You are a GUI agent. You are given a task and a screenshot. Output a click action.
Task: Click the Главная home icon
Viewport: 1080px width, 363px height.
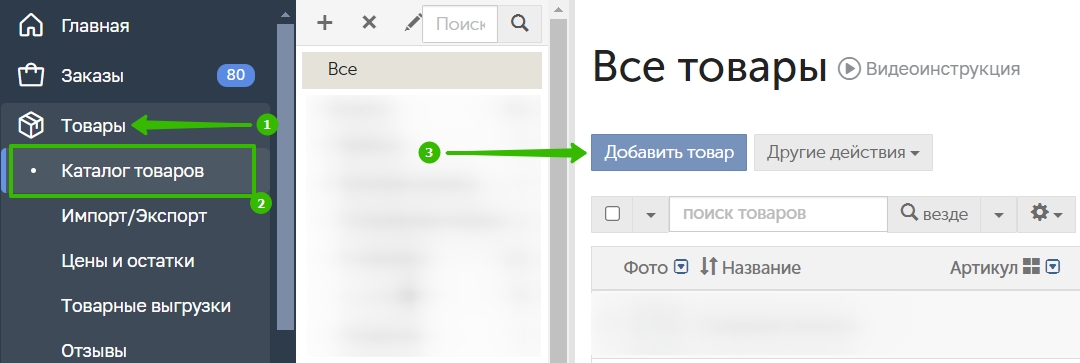tap(31, 26)
